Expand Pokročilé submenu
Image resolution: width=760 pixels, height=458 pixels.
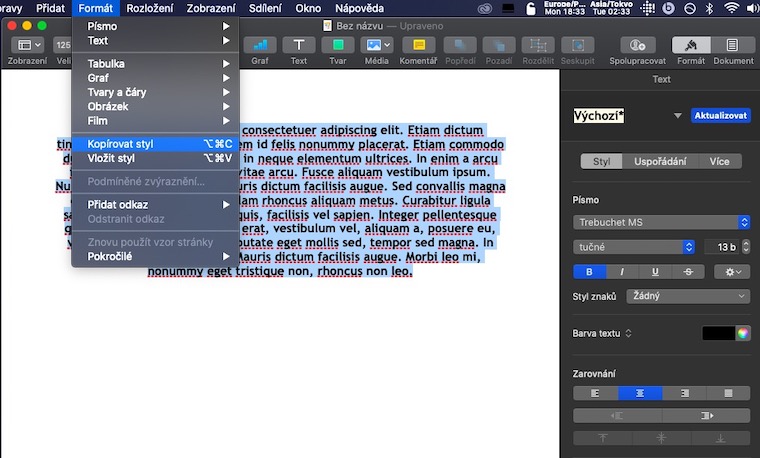click(156, 256)
